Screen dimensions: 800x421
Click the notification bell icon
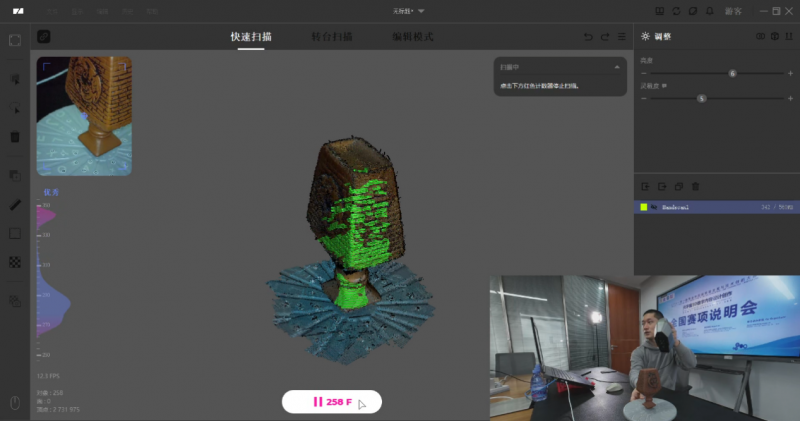[x=710, y=10]
